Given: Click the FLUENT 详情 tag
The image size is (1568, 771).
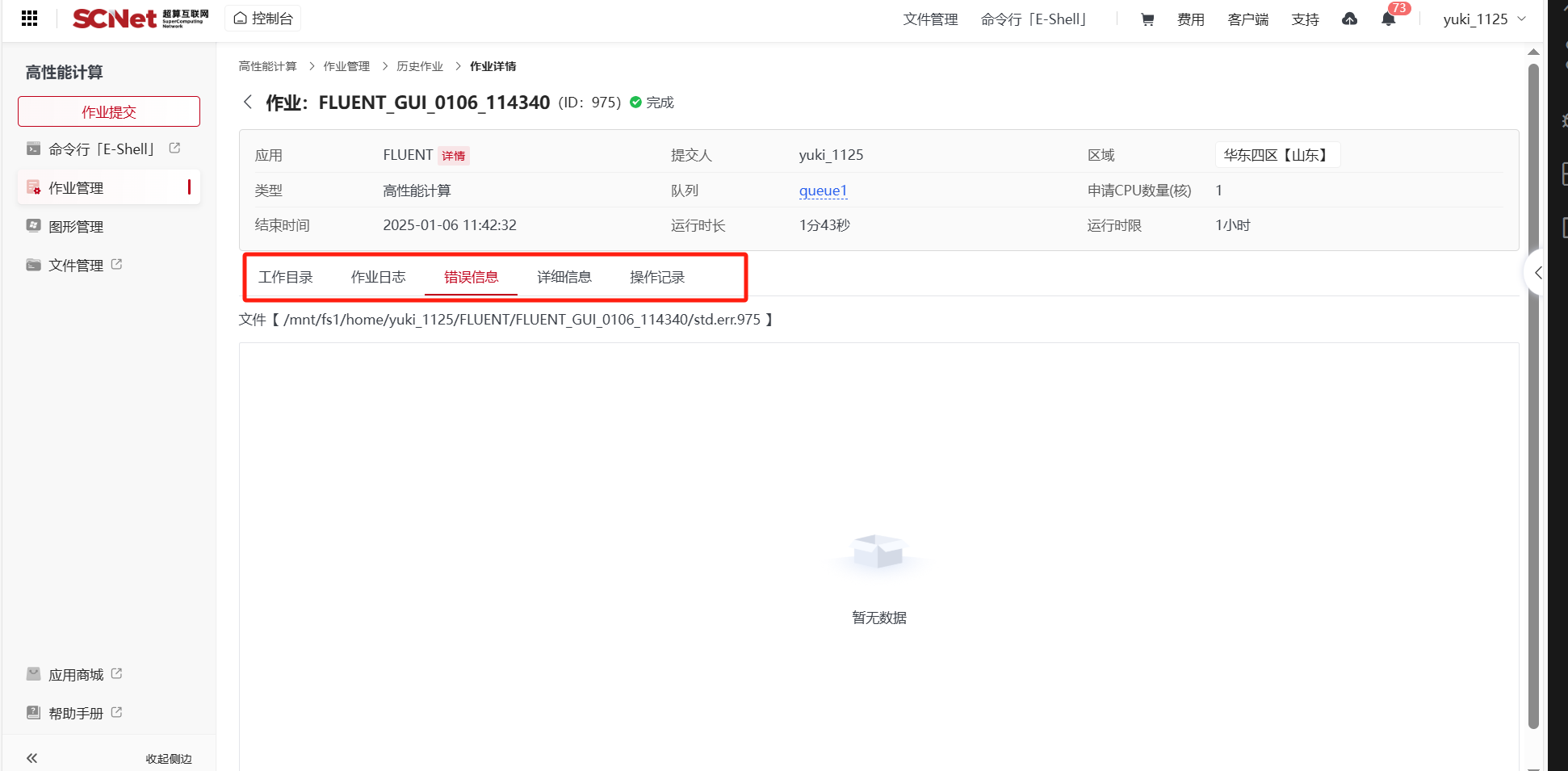Looking at the screenshot, I should 453,156.
